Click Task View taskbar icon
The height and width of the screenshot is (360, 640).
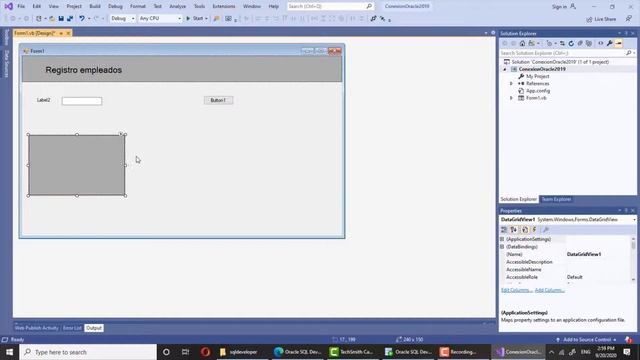(x=185, y=352)
